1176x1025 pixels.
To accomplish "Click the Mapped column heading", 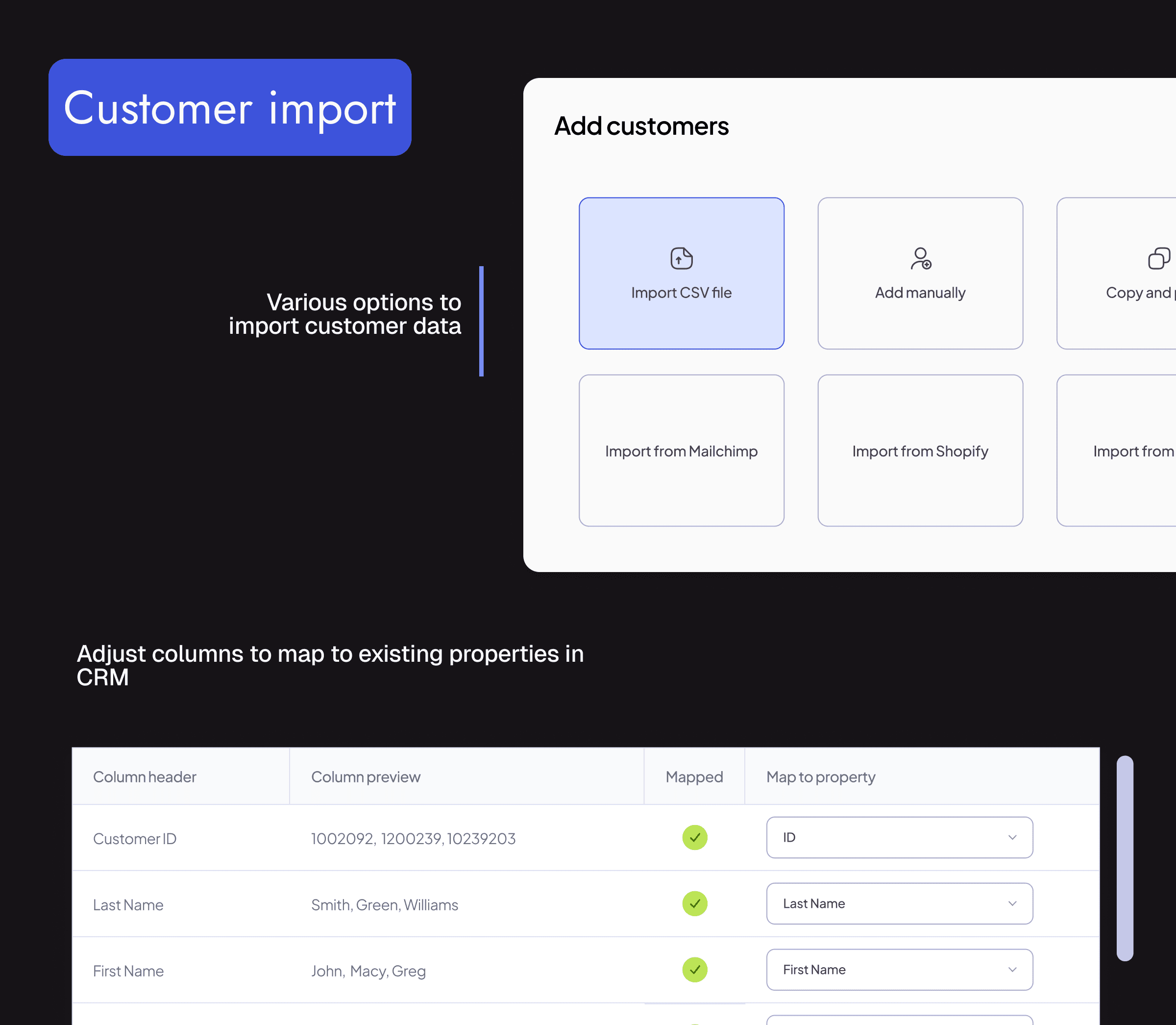I will (x=694, y=777).
